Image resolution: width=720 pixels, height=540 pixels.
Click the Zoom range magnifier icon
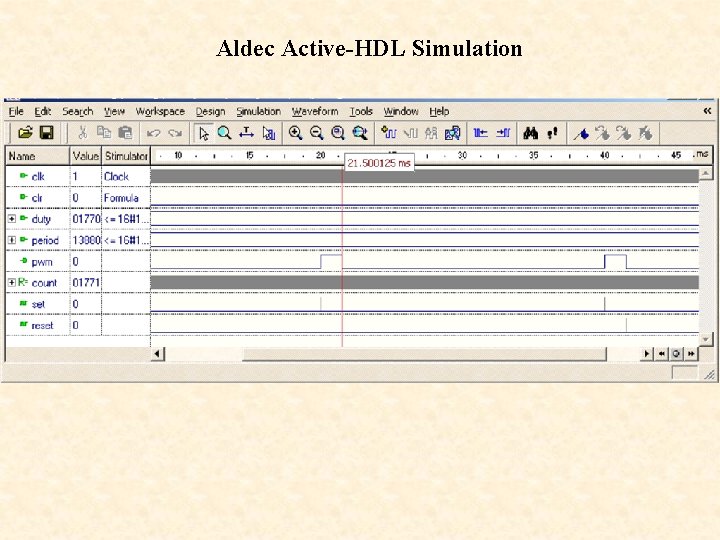tap(360, 133)
